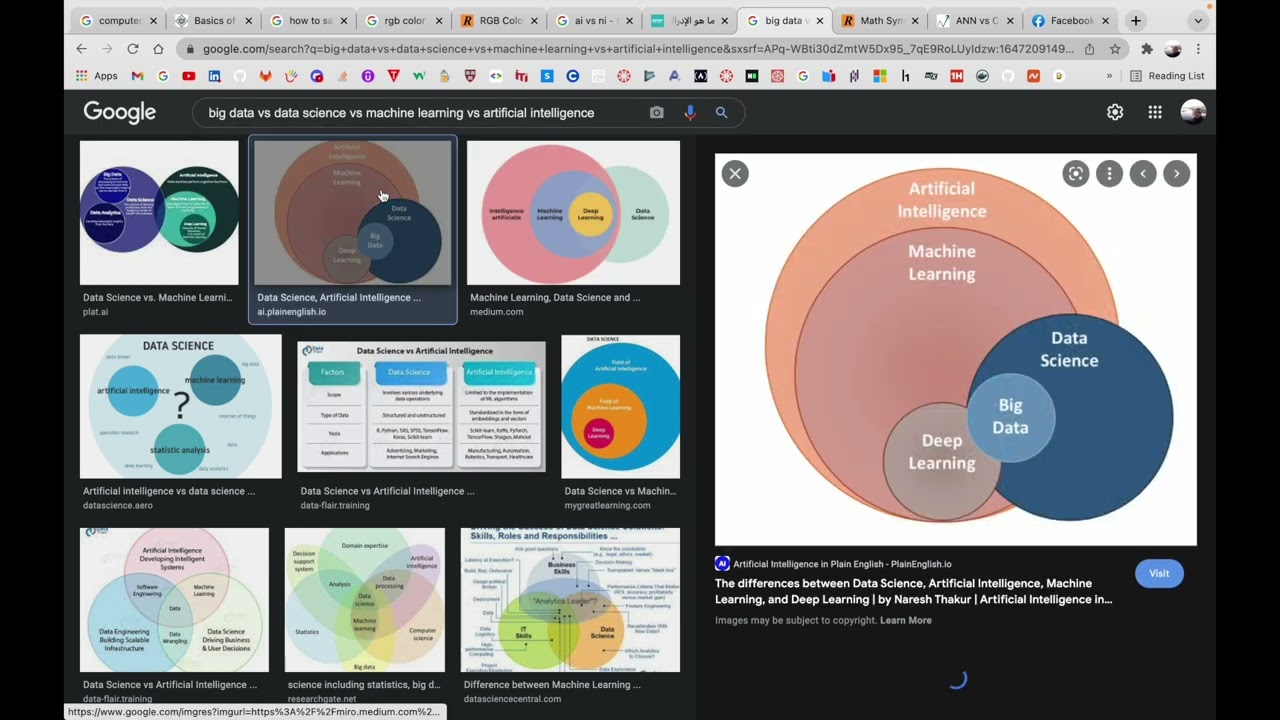Image resolution: width=1280 pixels, height=720 pixels.
Task: Start voice search with microphone icon
Action: point(690,113)
